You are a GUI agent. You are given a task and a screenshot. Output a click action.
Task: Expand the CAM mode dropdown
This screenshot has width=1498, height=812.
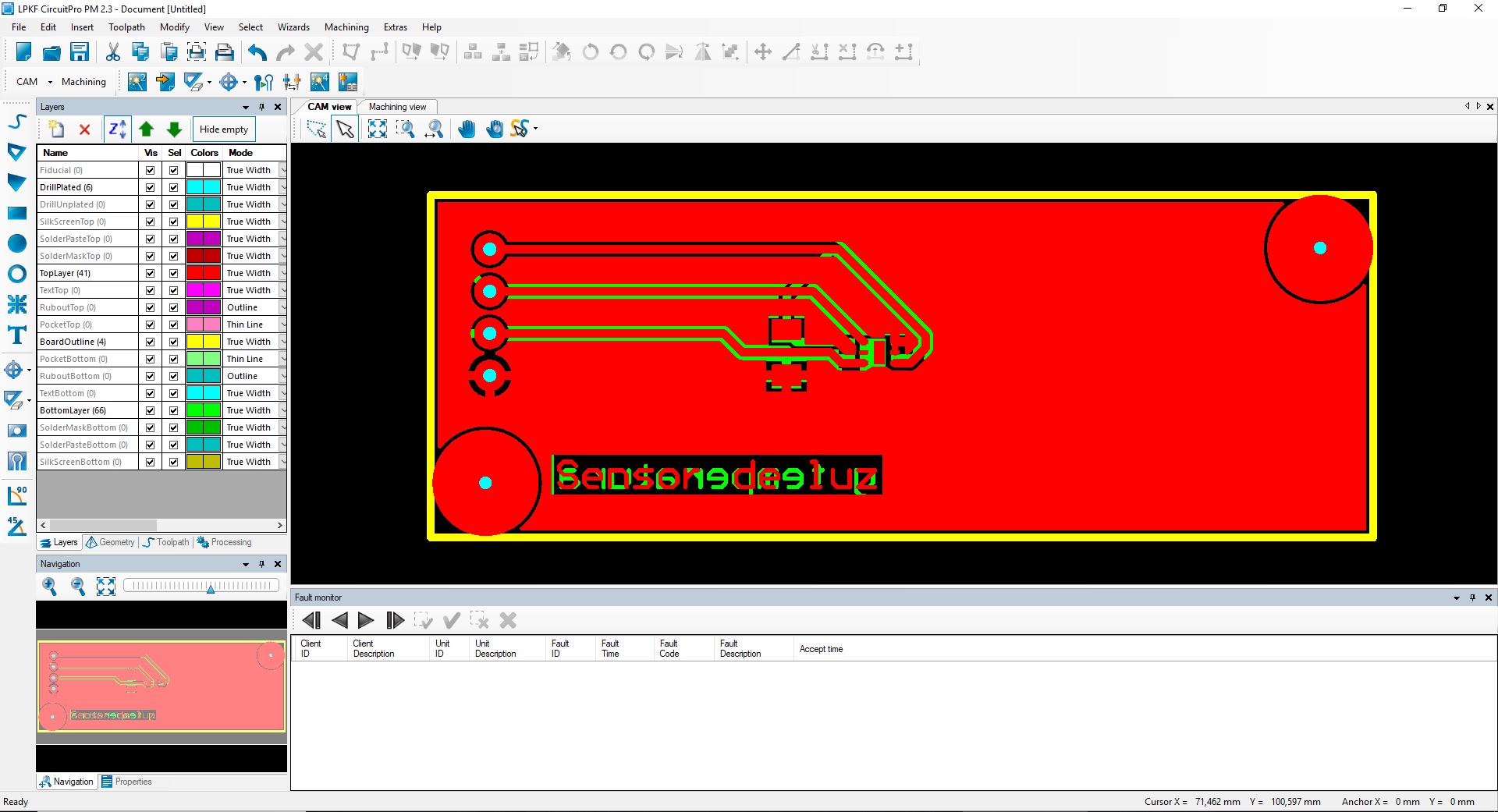(x=50, y=82)
